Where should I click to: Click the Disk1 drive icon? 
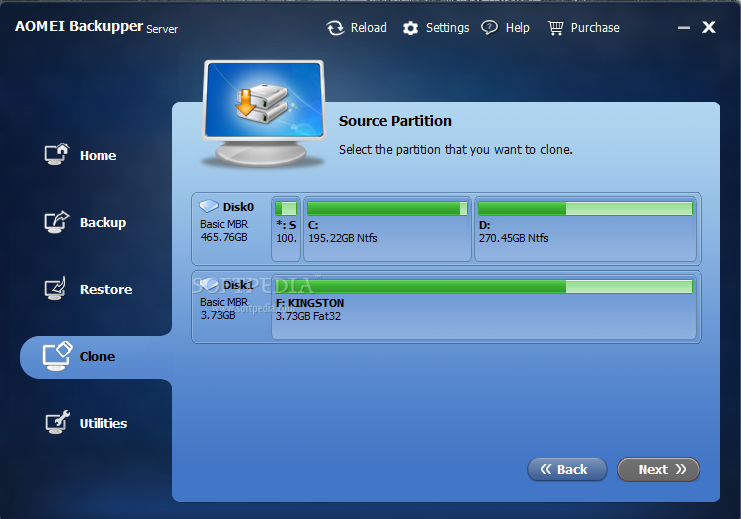point(208,285)
